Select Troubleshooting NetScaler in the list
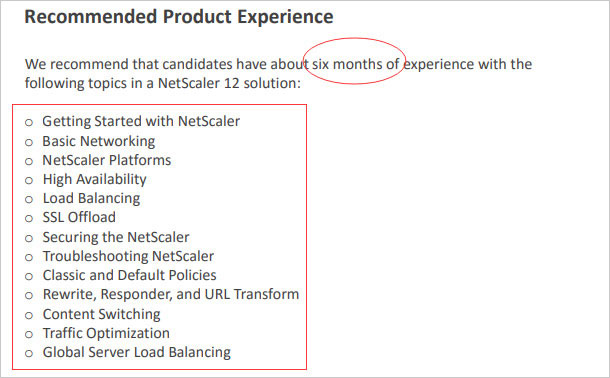Image resolution: width=610 pixels, height=378 pixels. 128,256
